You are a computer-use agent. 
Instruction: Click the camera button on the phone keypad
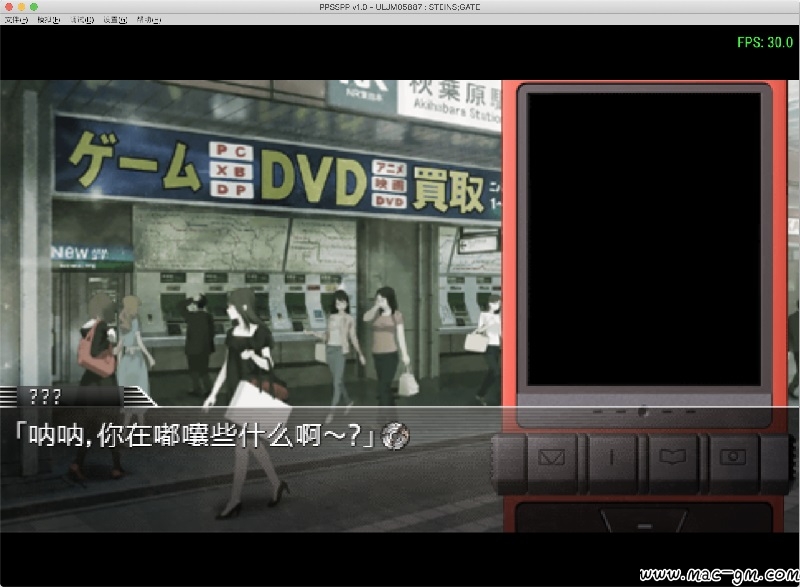[x=733, y=457]
